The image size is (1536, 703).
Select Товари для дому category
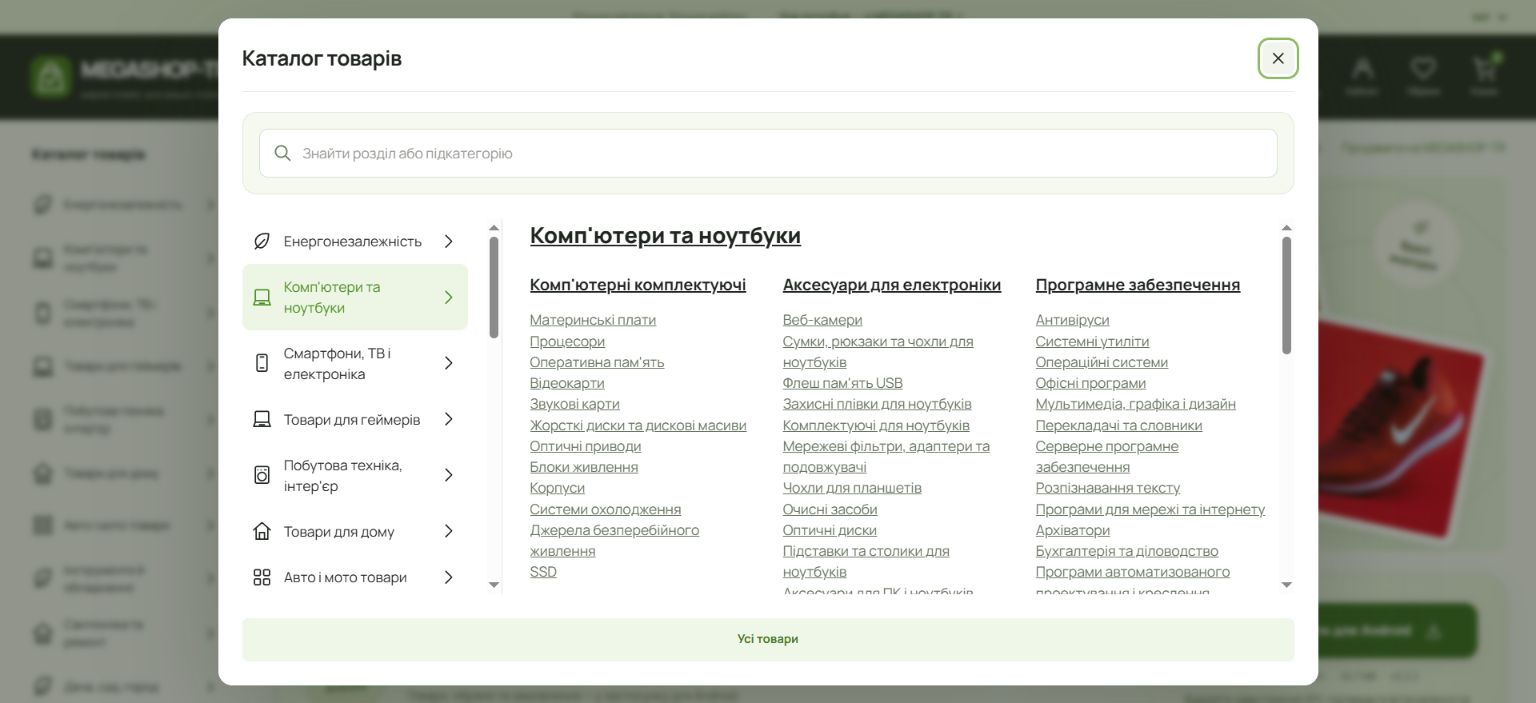point(355,531)
